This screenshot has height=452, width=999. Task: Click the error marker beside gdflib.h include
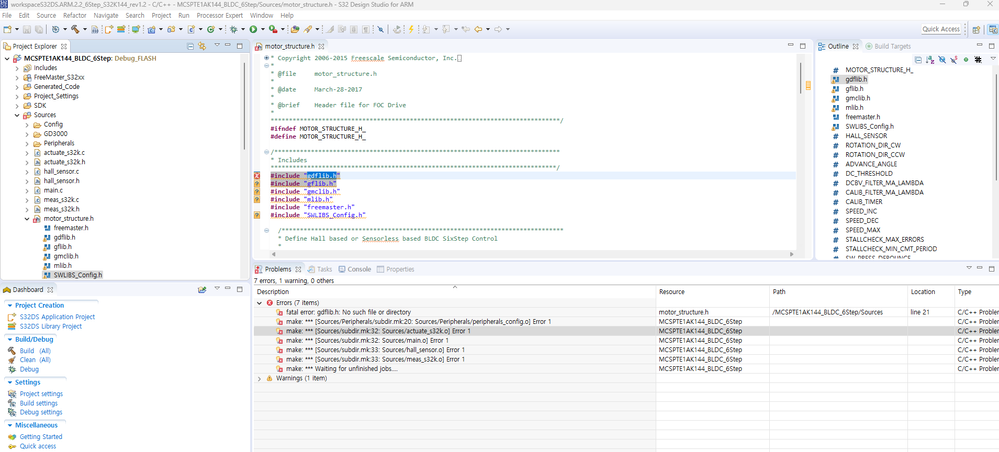tap(257, 175)
